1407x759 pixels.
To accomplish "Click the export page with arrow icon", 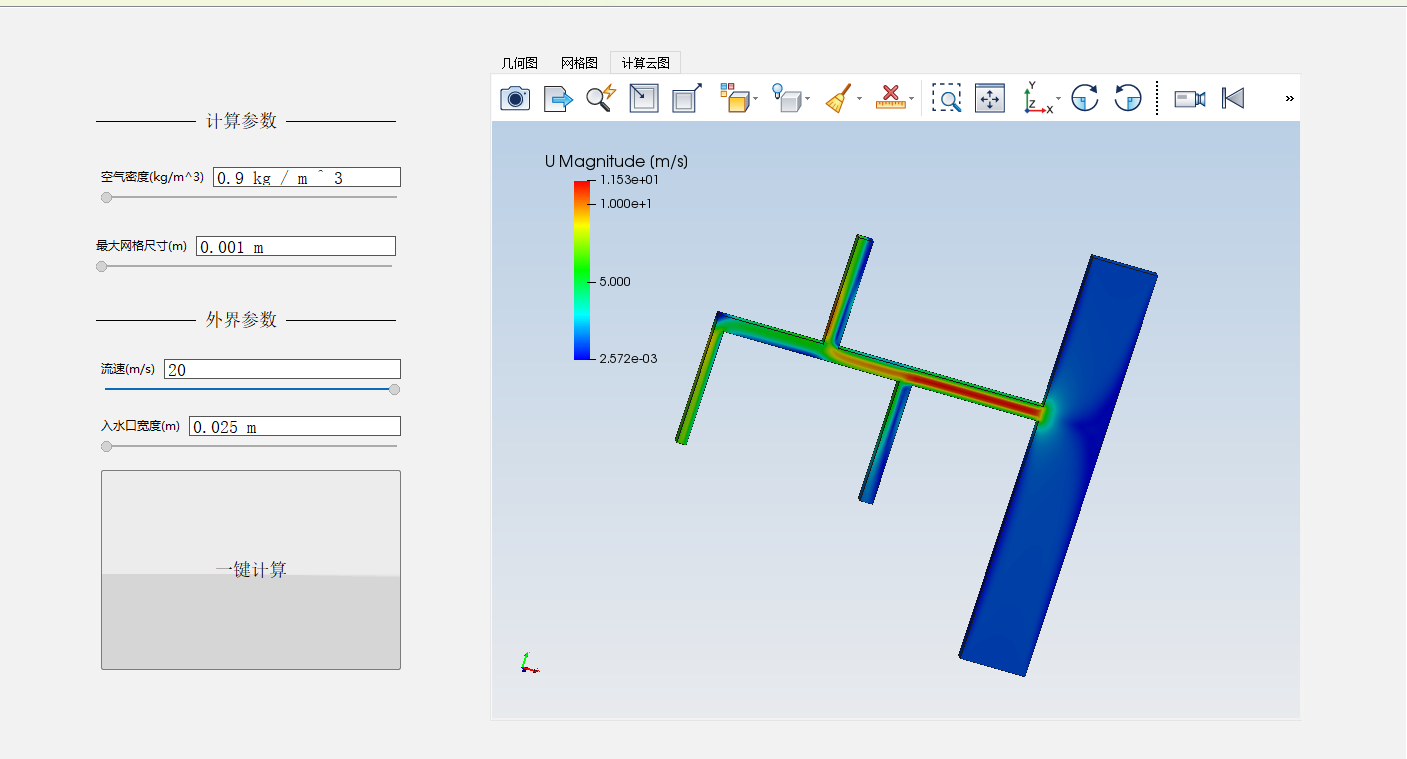I will [558, 98].
